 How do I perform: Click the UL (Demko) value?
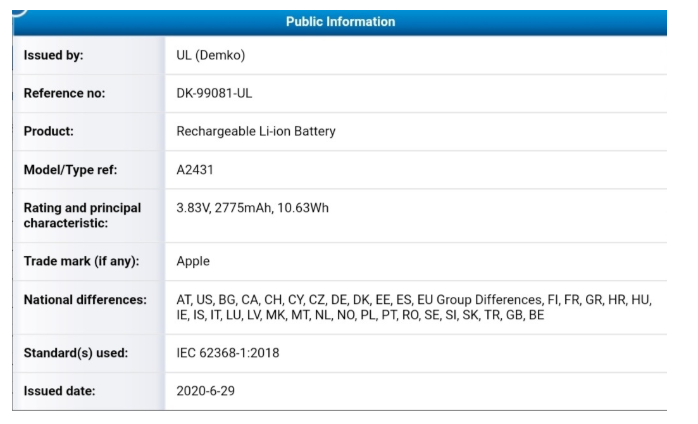tap(211, 55)
